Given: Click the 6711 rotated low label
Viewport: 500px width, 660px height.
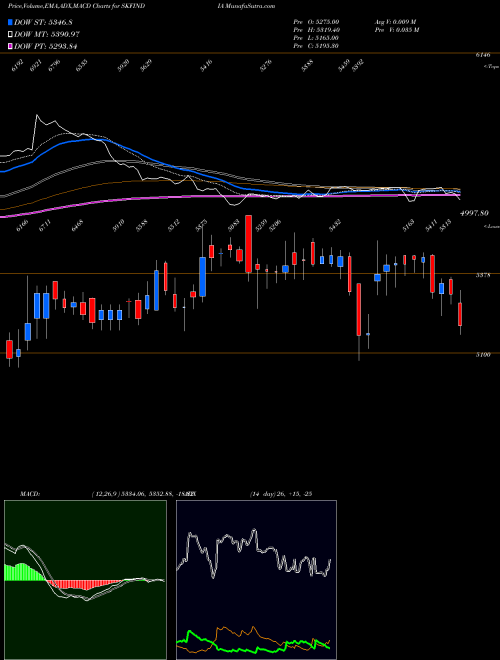Looking at the screenshot, I should tap(45, 225).
